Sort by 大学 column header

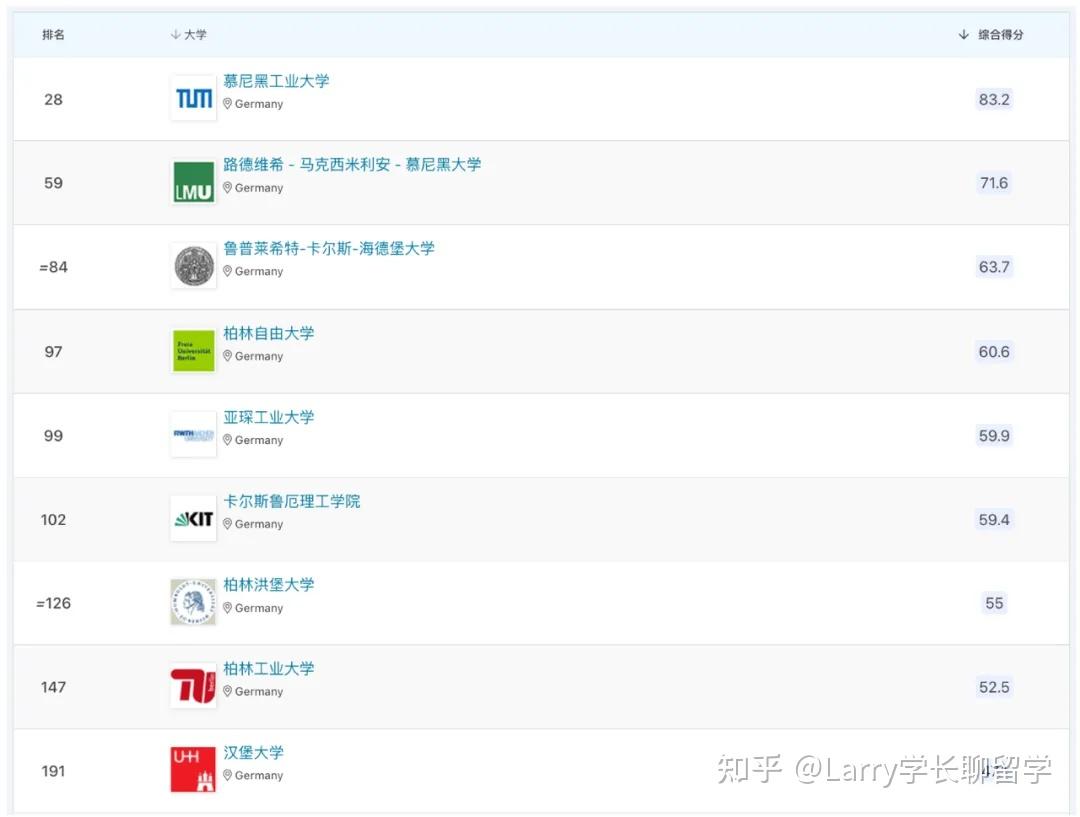coord(189,34)
